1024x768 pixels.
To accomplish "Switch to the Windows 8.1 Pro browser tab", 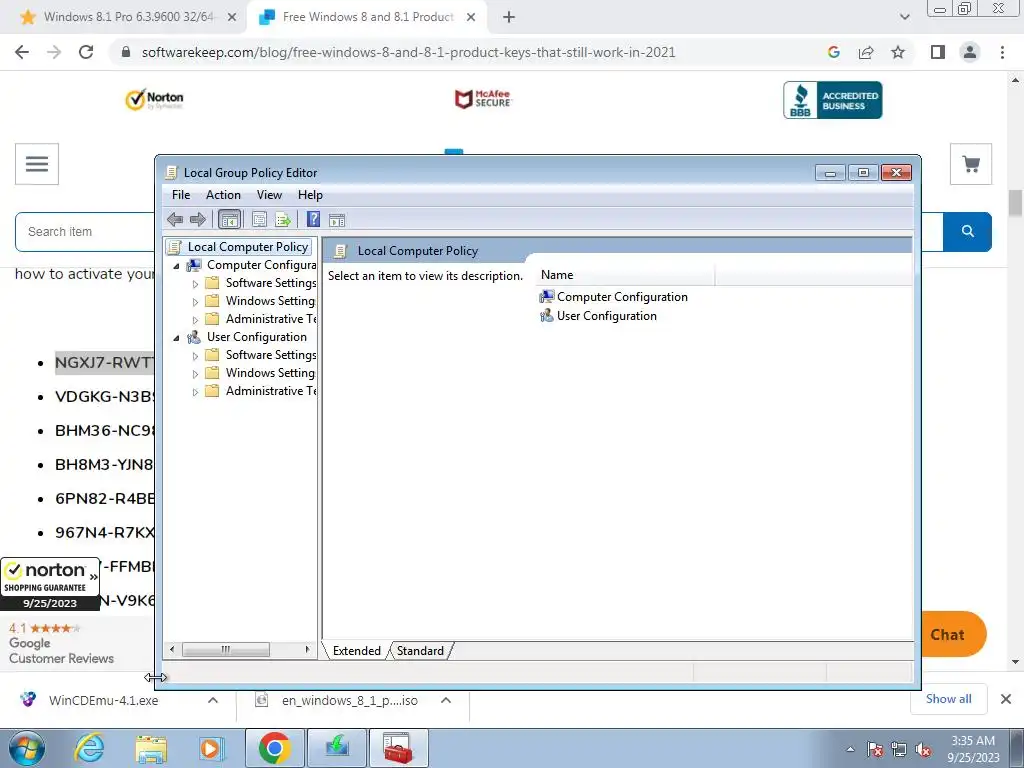I will tap(128, 17).
